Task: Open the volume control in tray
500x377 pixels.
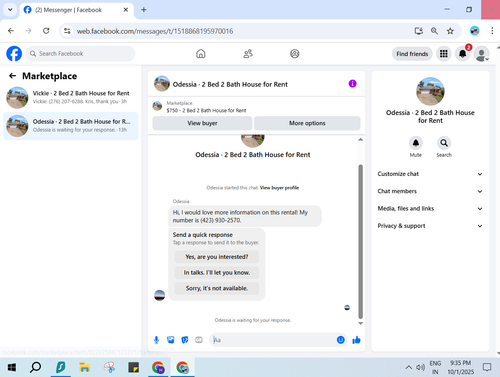Action: (x=420, y=367)
